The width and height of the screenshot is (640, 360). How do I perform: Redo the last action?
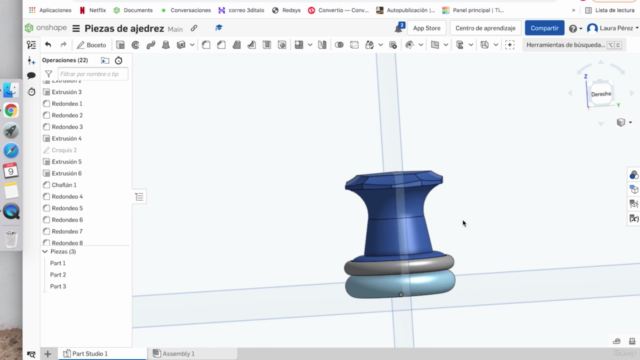tap(63, 45)
